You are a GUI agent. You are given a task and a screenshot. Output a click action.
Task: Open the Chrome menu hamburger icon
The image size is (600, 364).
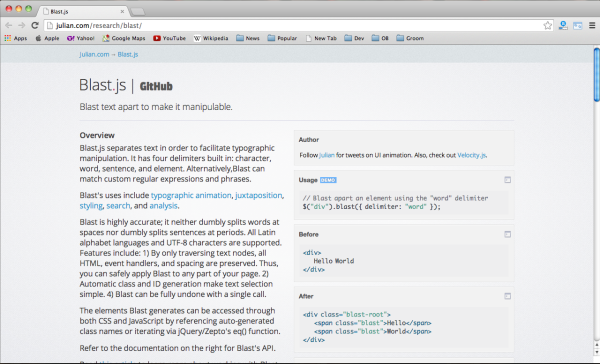tap(592, 26)
